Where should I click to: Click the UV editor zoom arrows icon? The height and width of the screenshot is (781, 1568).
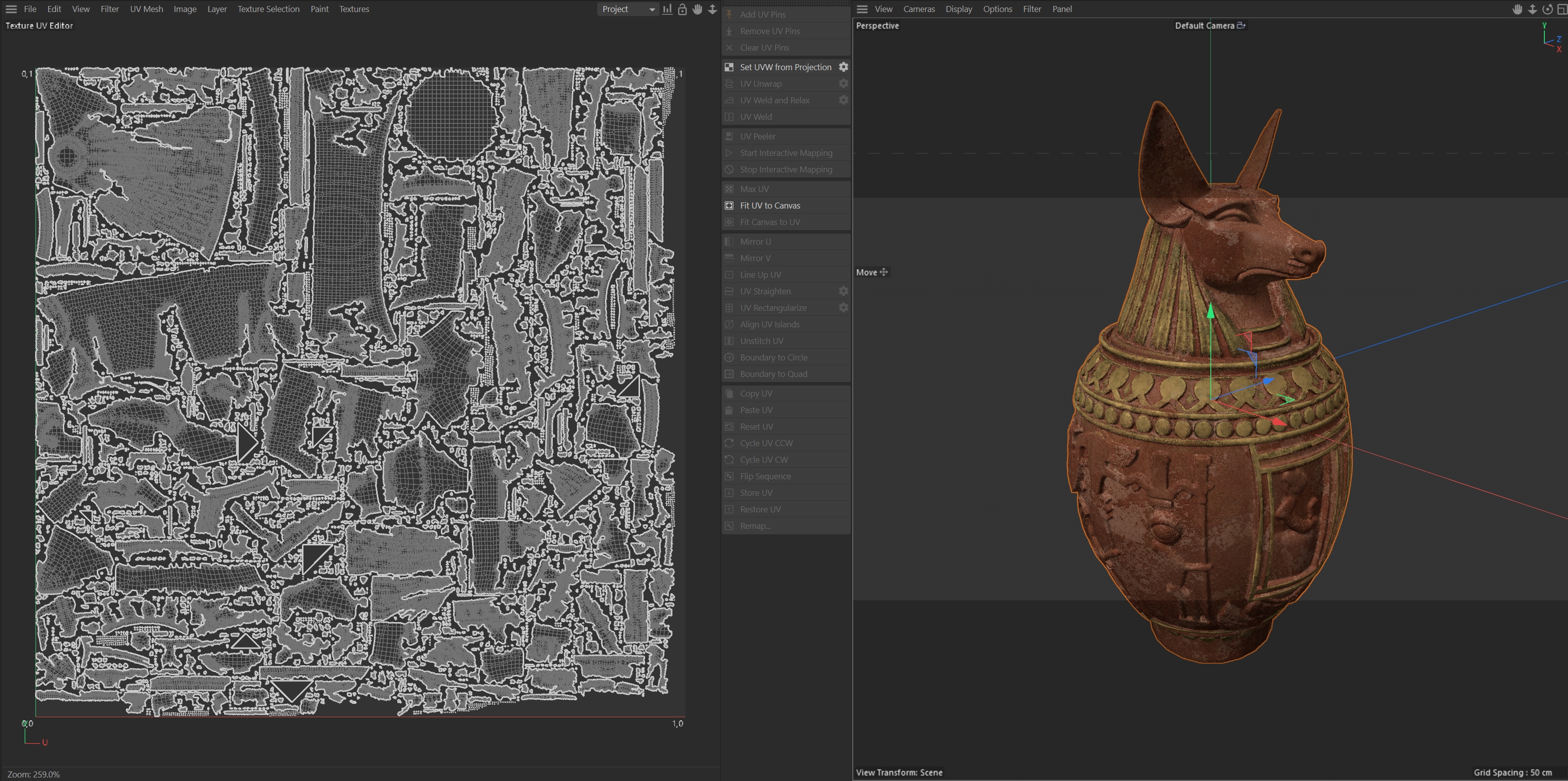(x=712, y=9)
